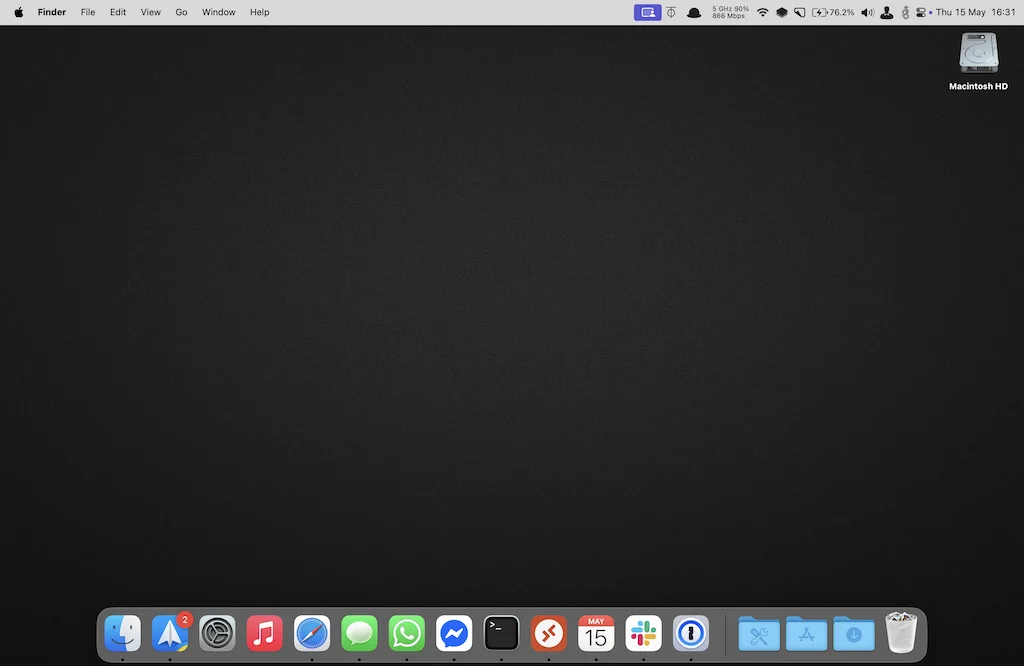The image size is (1024, 666).
Task: Open the volume control in menu bar
Action: pyautogui.click(x=867, y=12)
